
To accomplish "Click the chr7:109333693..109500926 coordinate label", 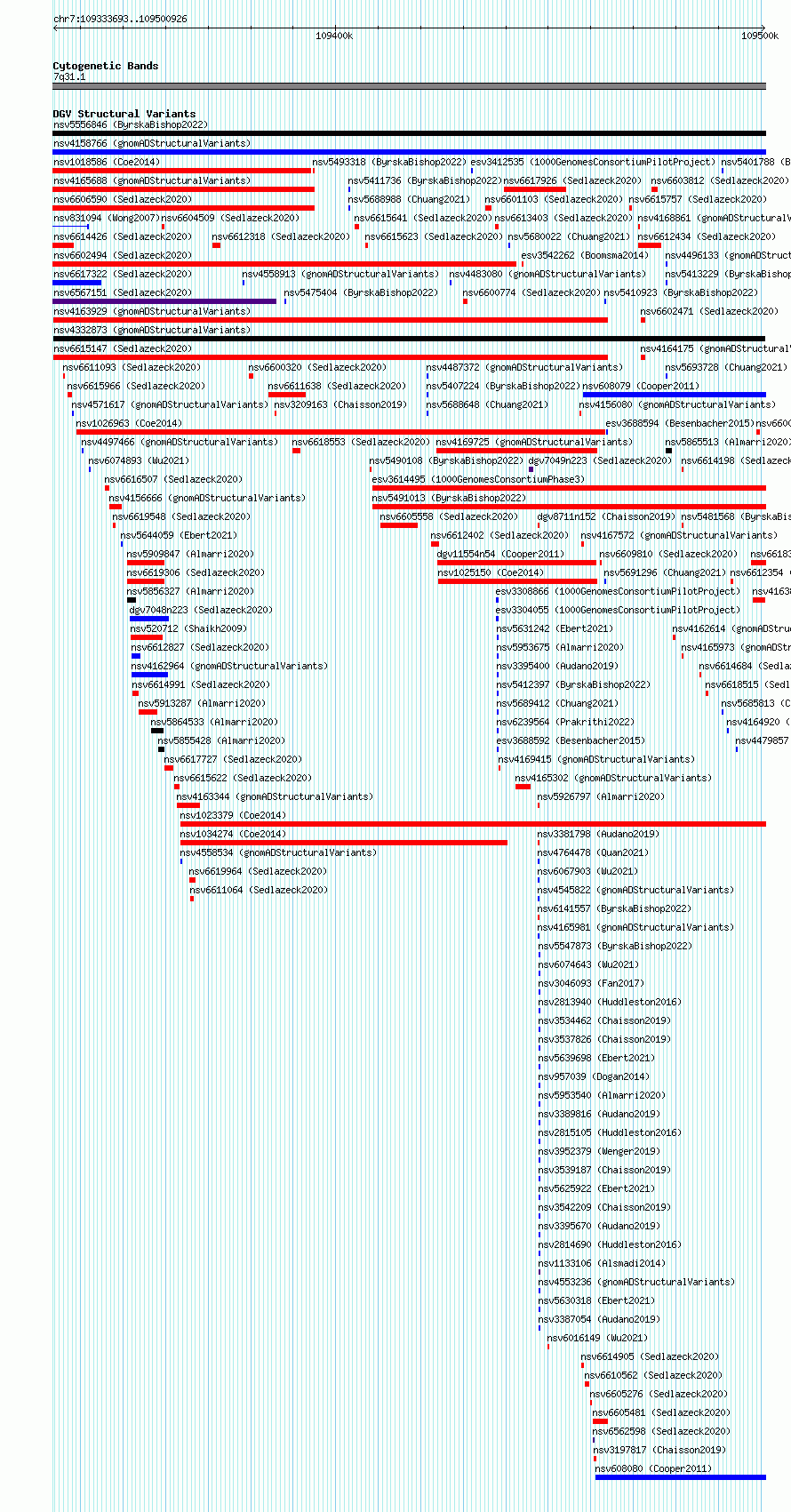I will 120,19.
